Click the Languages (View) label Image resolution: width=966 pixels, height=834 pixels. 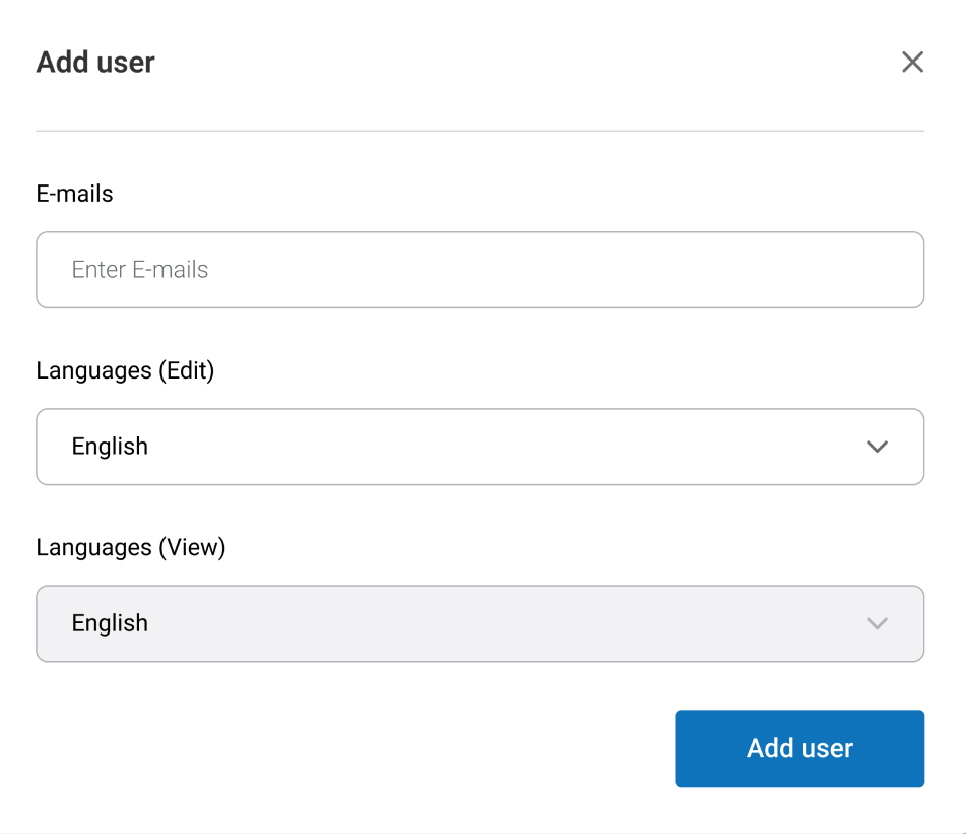(x=131, y=547)
